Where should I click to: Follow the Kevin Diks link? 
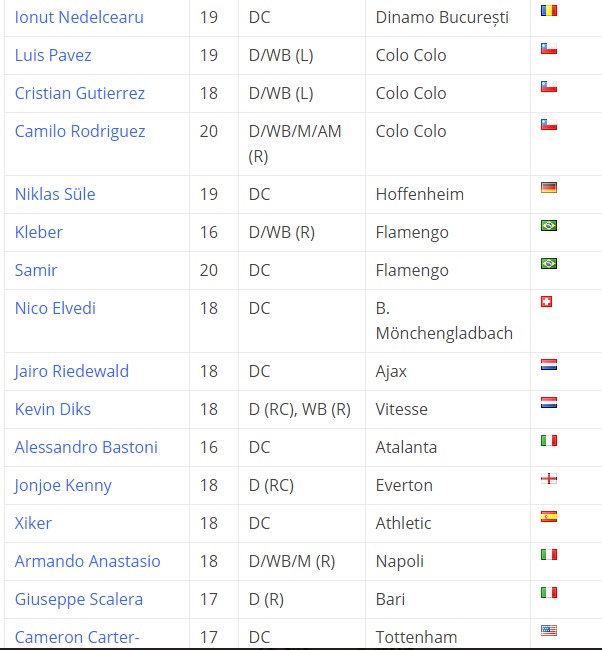point(53,409)
